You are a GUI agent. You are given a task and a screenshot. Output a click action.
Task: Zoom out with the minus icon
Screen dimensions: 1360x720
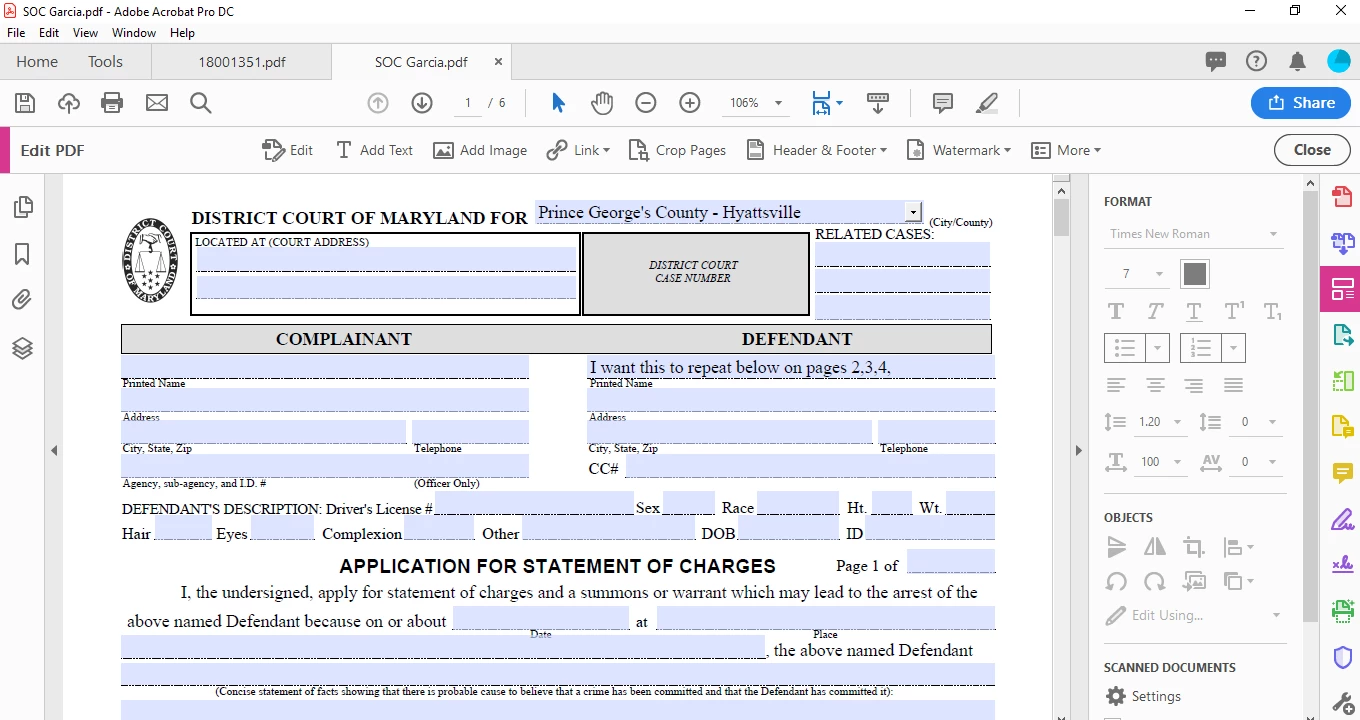tap(646, 103)
